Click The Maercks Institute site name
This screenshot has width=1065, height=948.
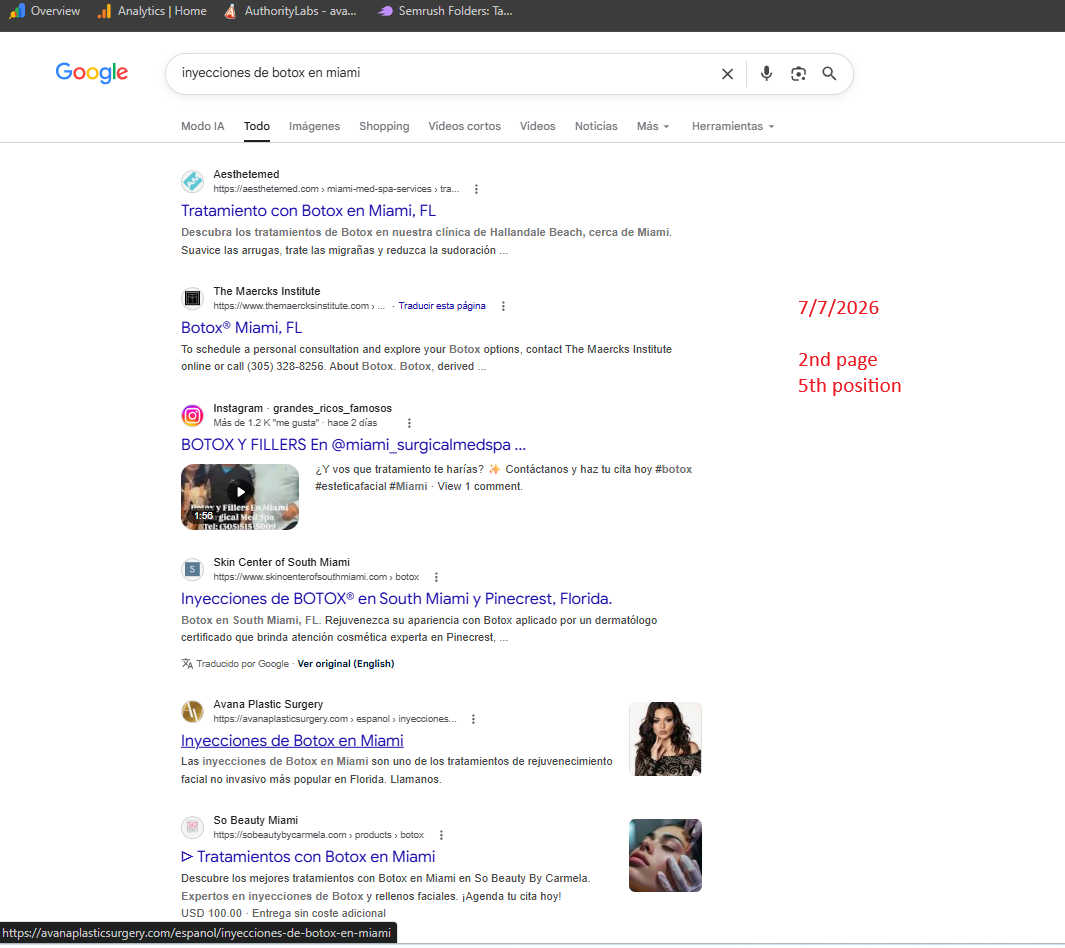267,291
